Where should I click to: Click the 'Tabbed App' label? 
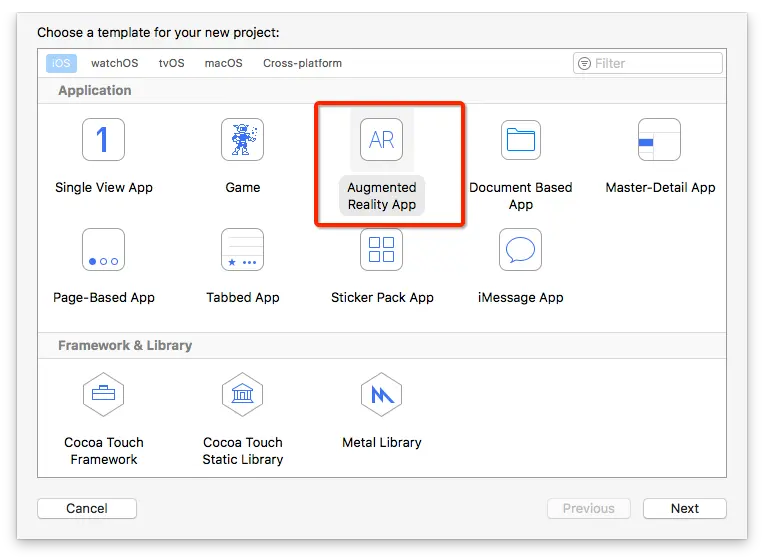[243, 298]
